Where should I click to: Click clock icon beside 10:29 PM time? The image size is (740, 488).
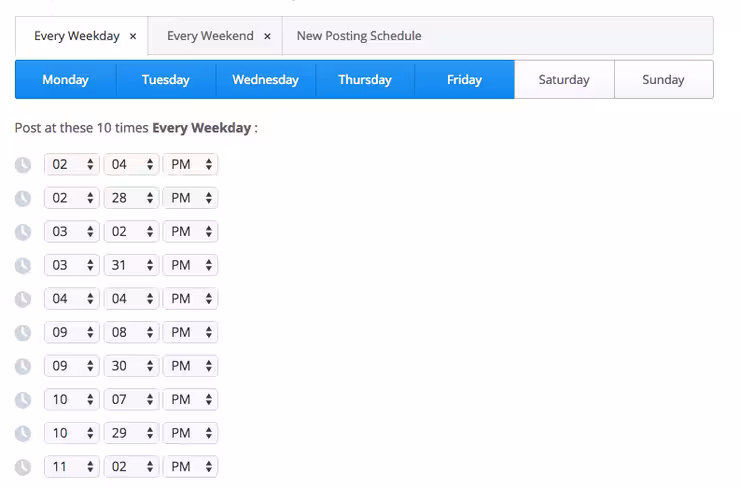(23, 433)
